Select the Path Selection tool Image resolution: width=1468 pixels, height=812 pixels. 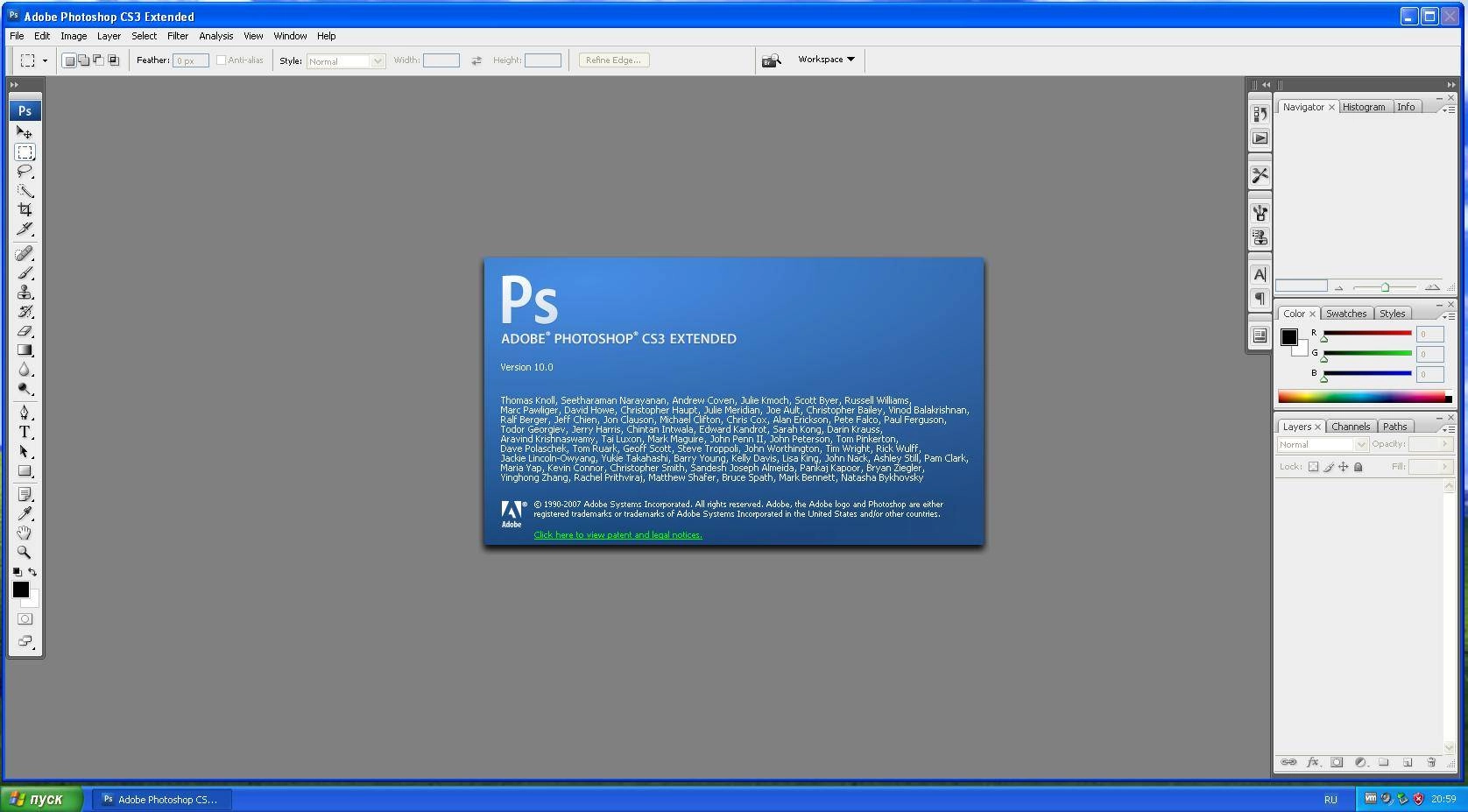25,451
